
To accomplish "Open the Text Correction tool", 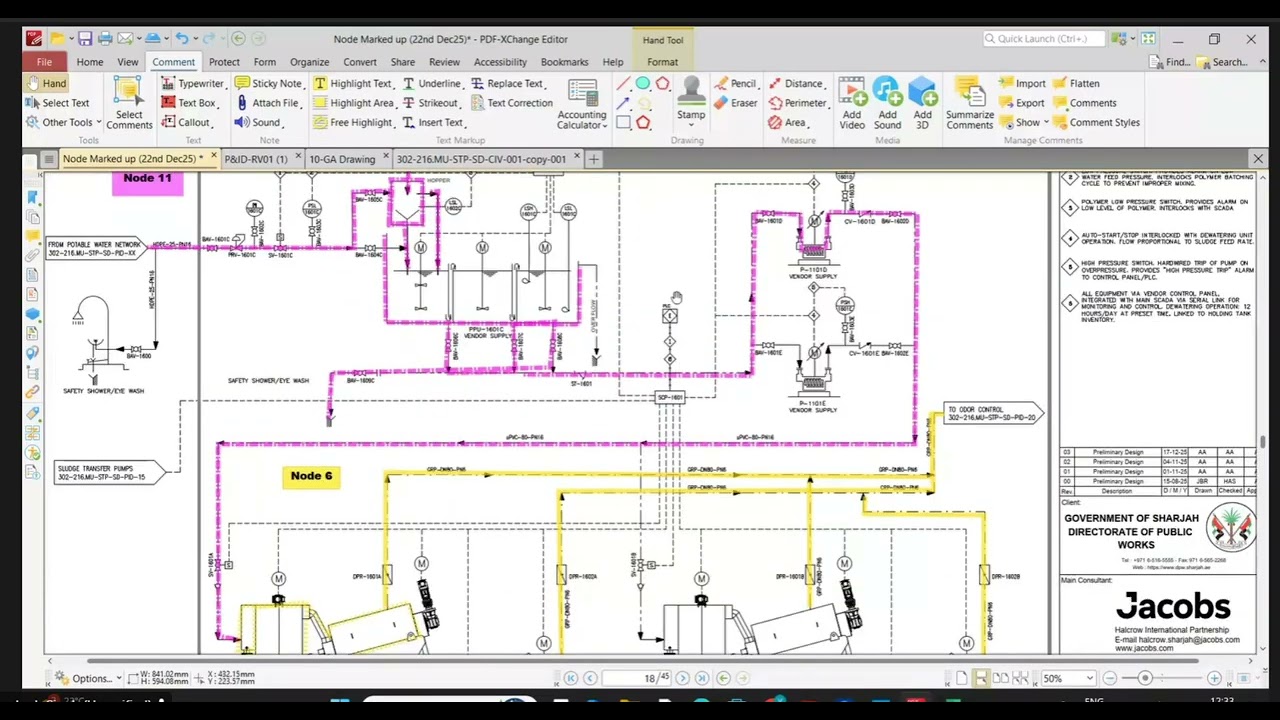I will coord(511,103).
